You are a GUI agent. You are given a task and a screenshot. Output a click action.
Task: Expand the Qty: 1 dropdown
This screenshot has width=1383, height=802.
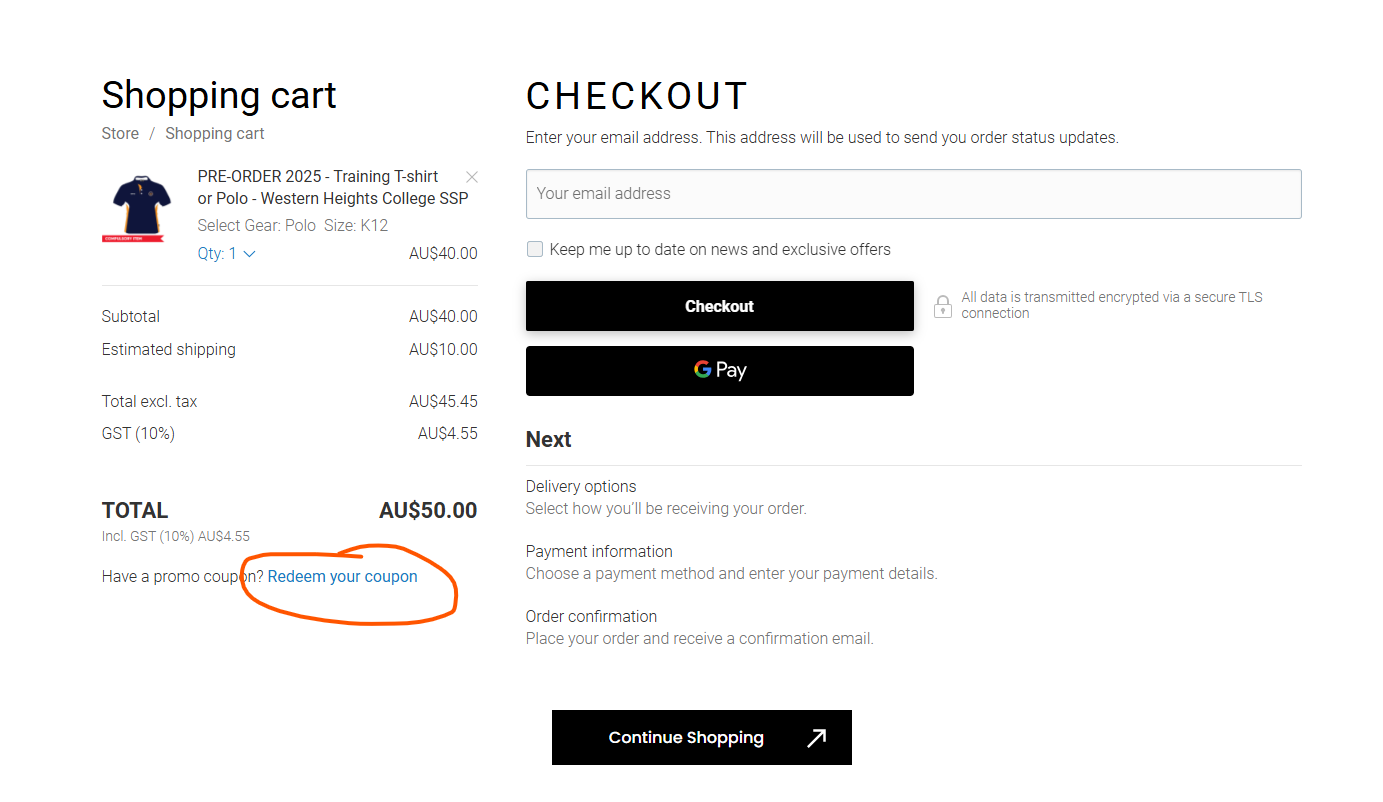tap(227, 254)
